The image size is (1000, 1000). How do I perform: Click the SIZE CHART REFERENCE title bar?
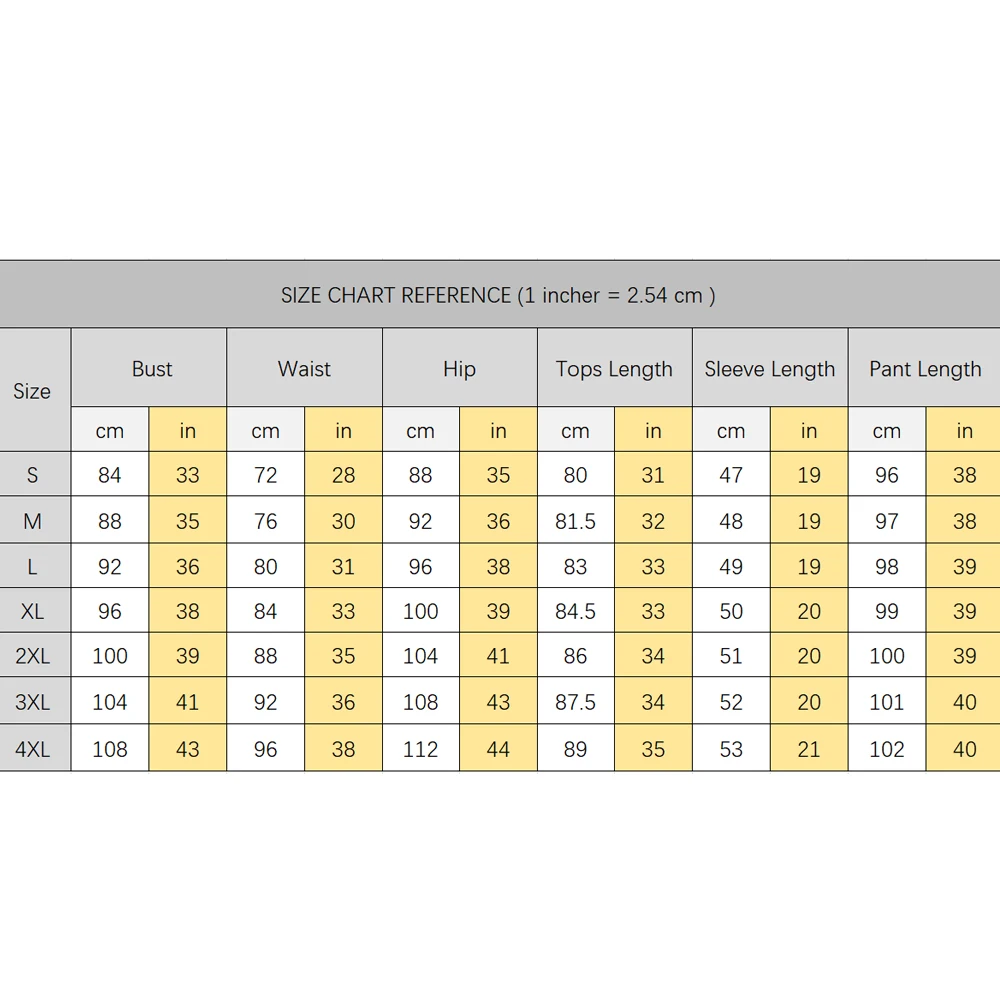[x=500, y=295]
